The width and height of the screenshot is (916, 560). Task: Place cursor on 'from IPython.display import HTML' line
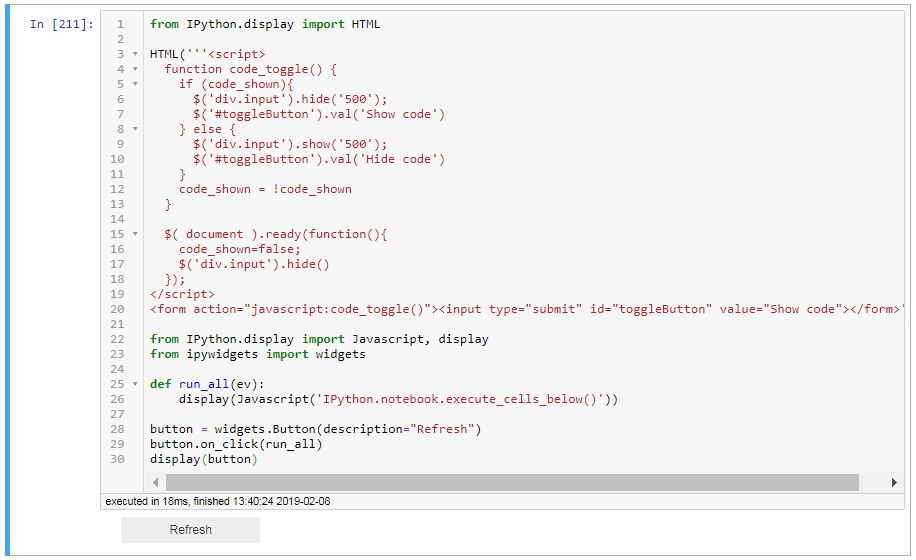[265, 24]
